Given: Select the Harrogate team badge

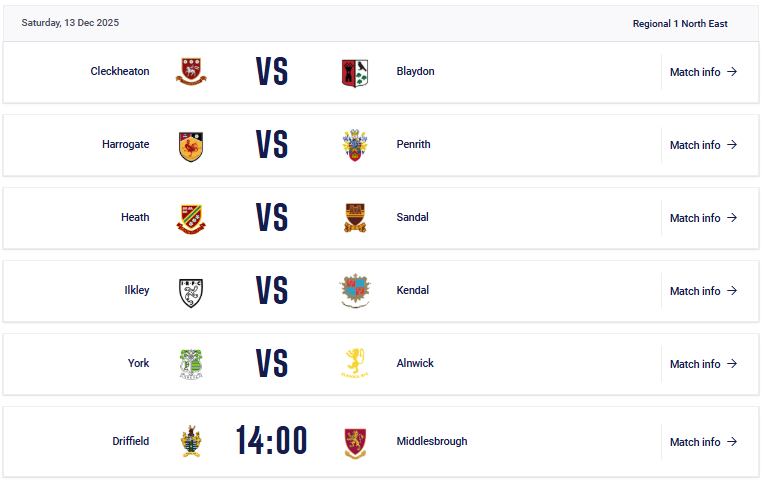Looking at the screenshot, I should coord(191,145).
